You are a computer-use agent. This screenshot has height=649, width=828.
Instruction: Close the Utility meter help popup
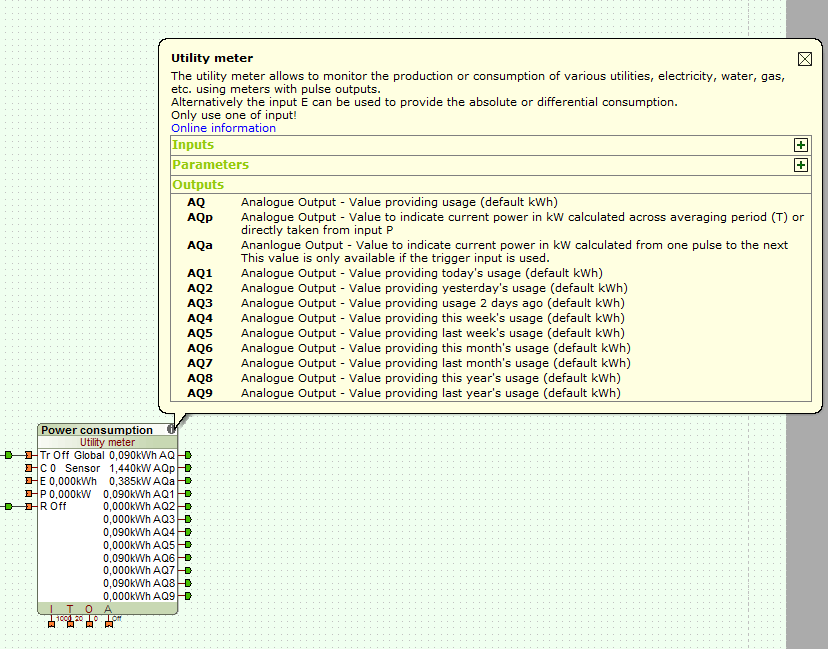point(804,59)
